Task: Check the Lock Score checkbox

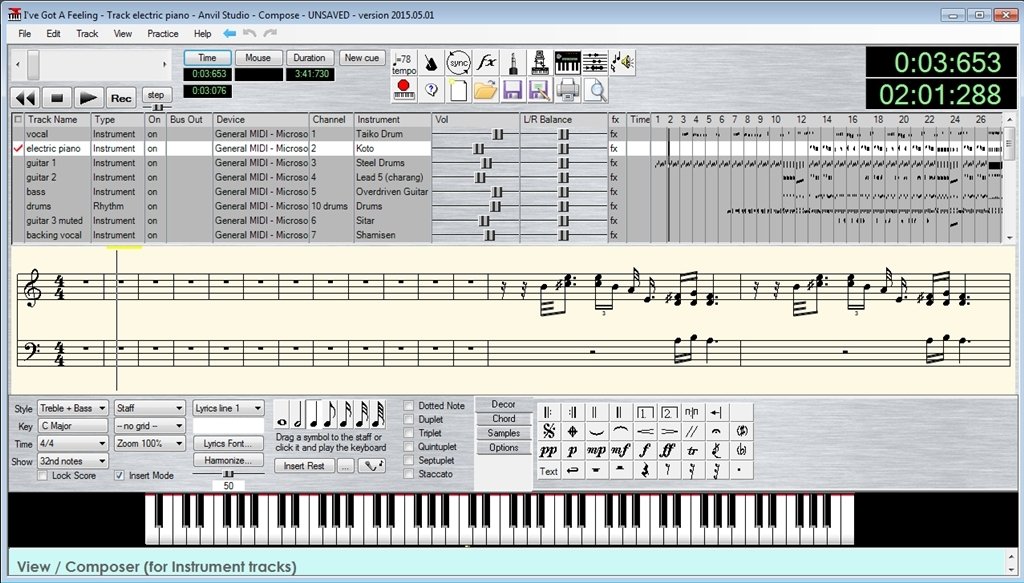Action: pos(42,475)
